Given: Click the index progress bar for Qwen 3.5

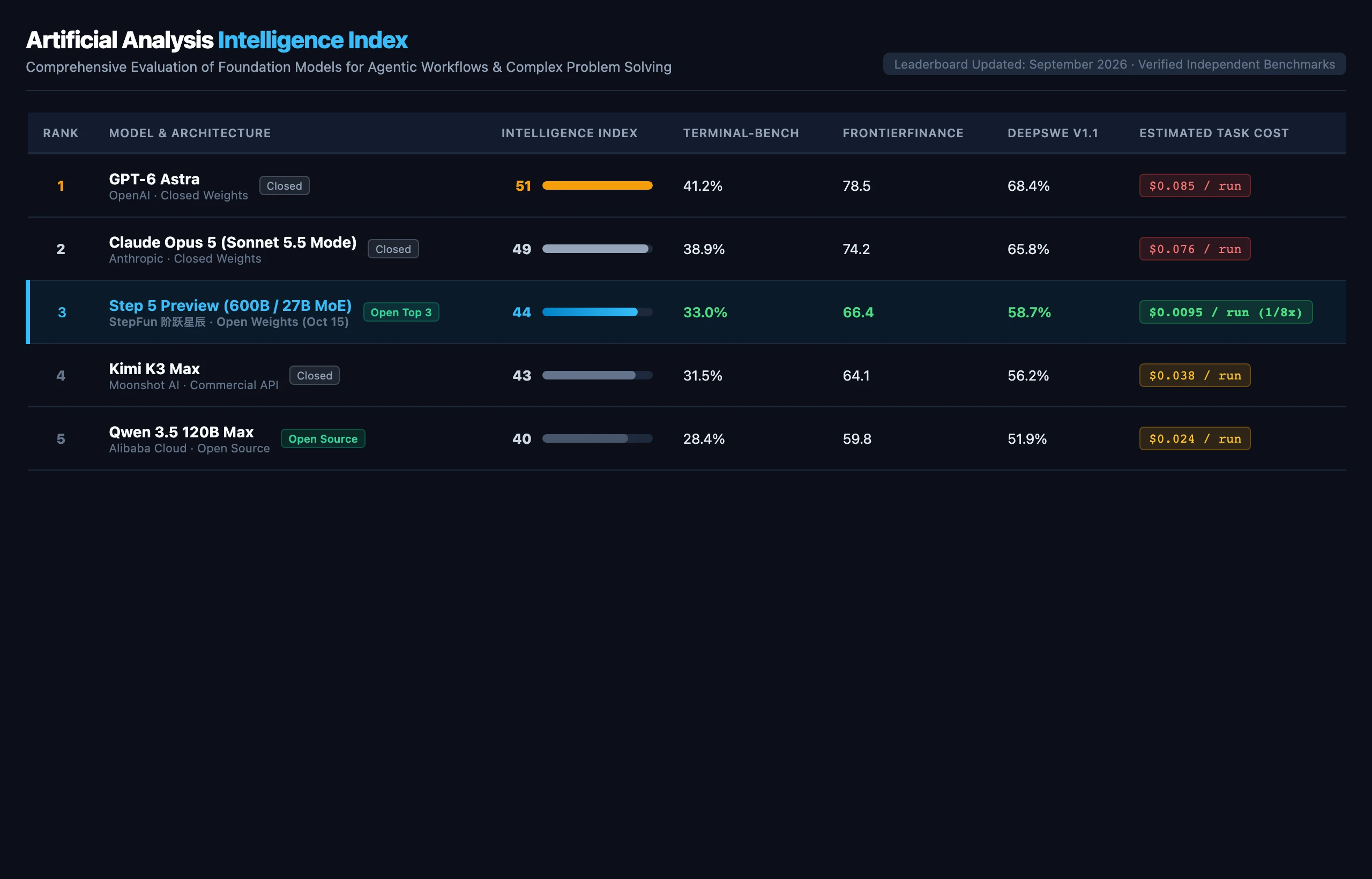Looking at the screenshot, I should pos(597,439).
